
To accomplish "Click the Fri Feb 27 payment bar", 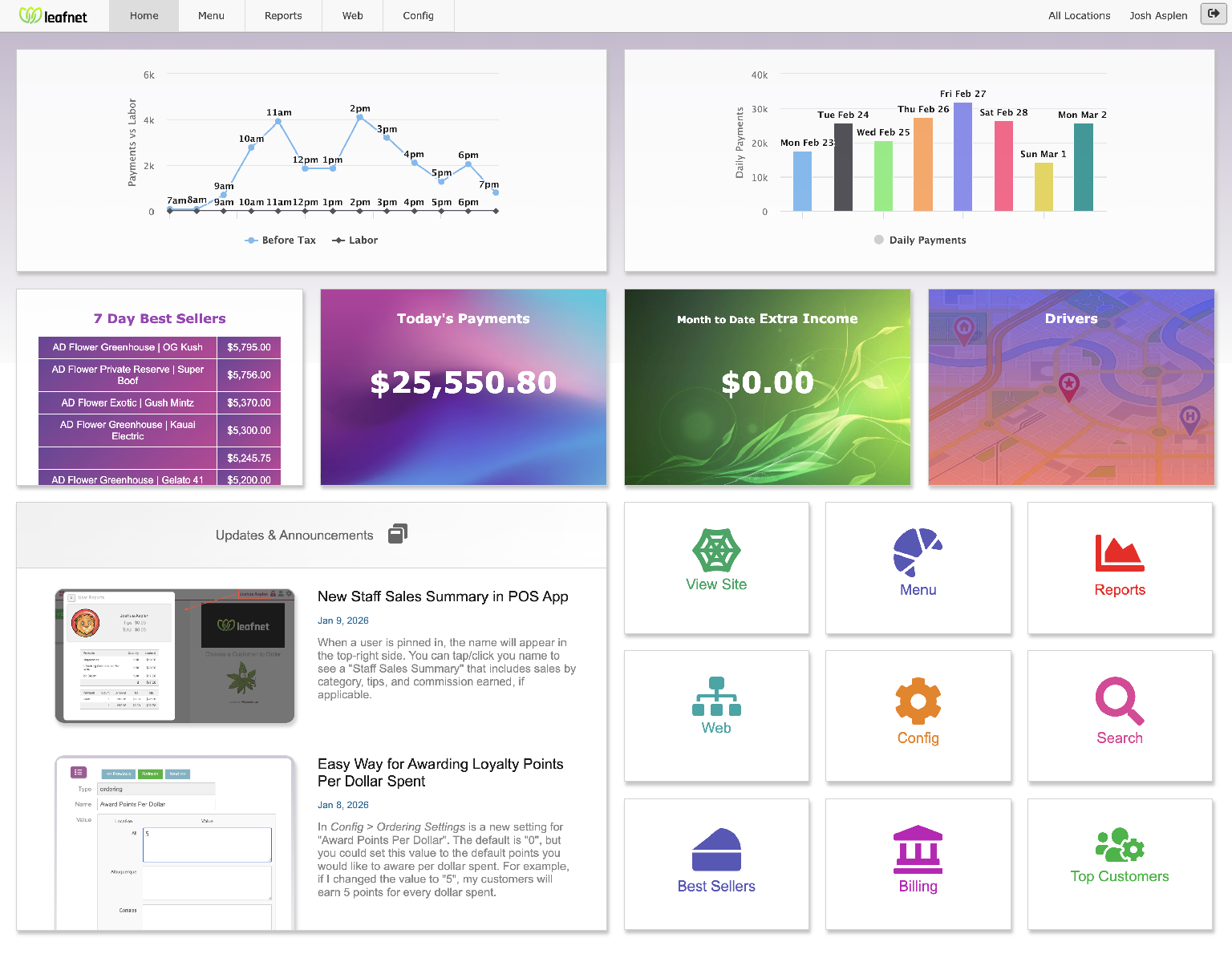I will pyautogui.click(x=962, y=156).
